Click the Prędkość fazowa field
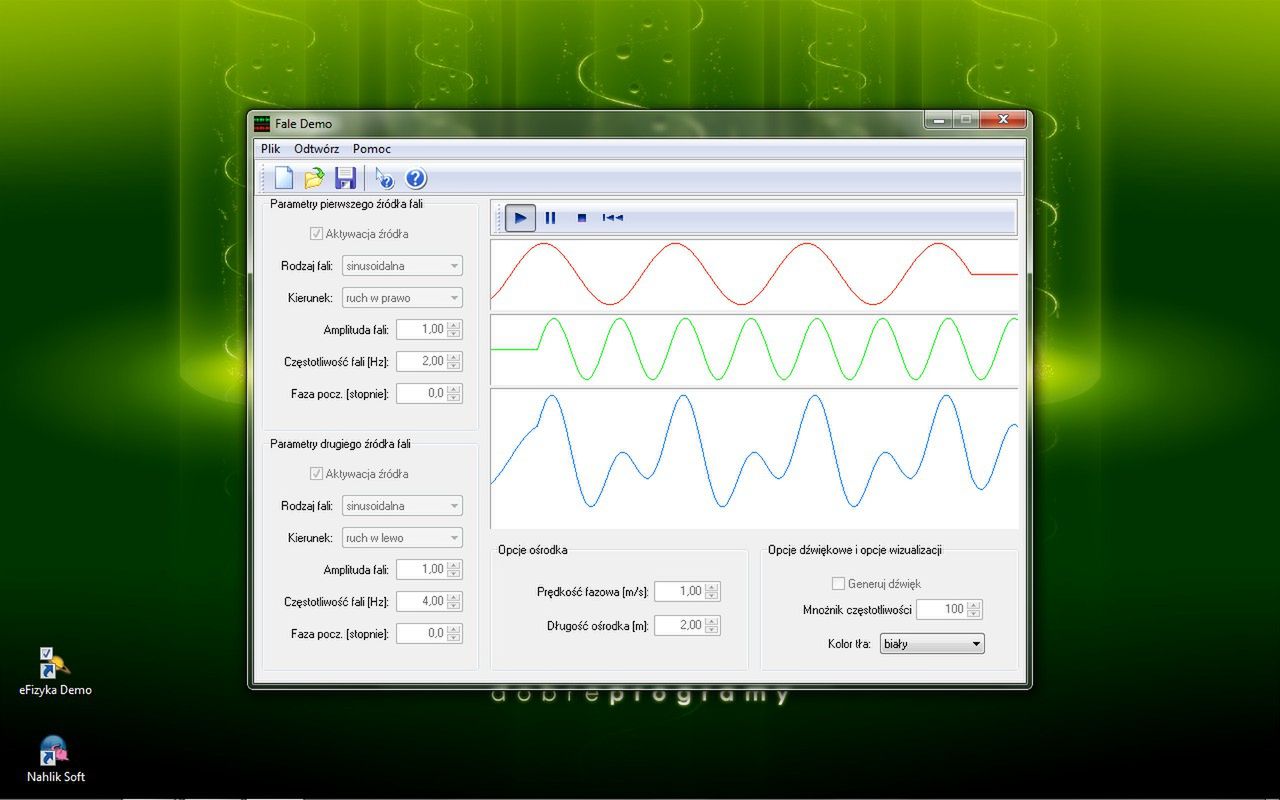 point(679,591)
